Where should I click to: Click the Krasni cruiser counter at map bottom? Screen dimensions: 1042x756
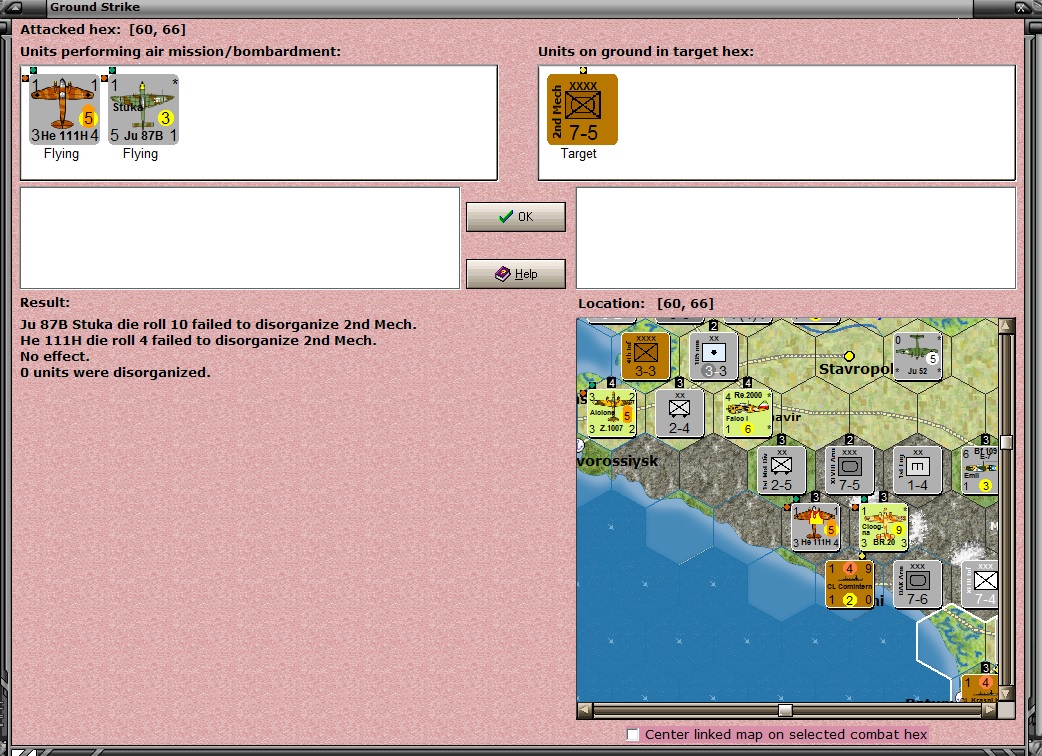[x=980, y=688]
